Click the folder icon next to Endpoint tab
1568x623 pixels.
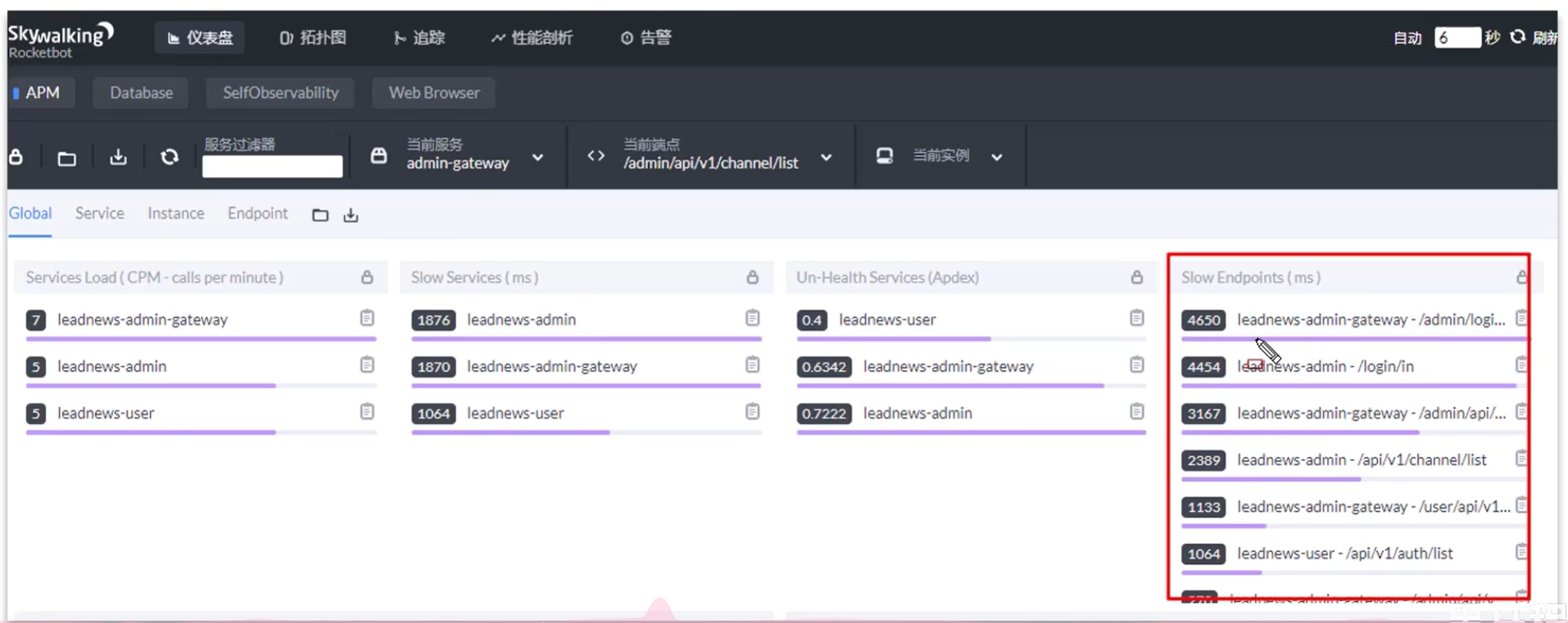(320, 215)
